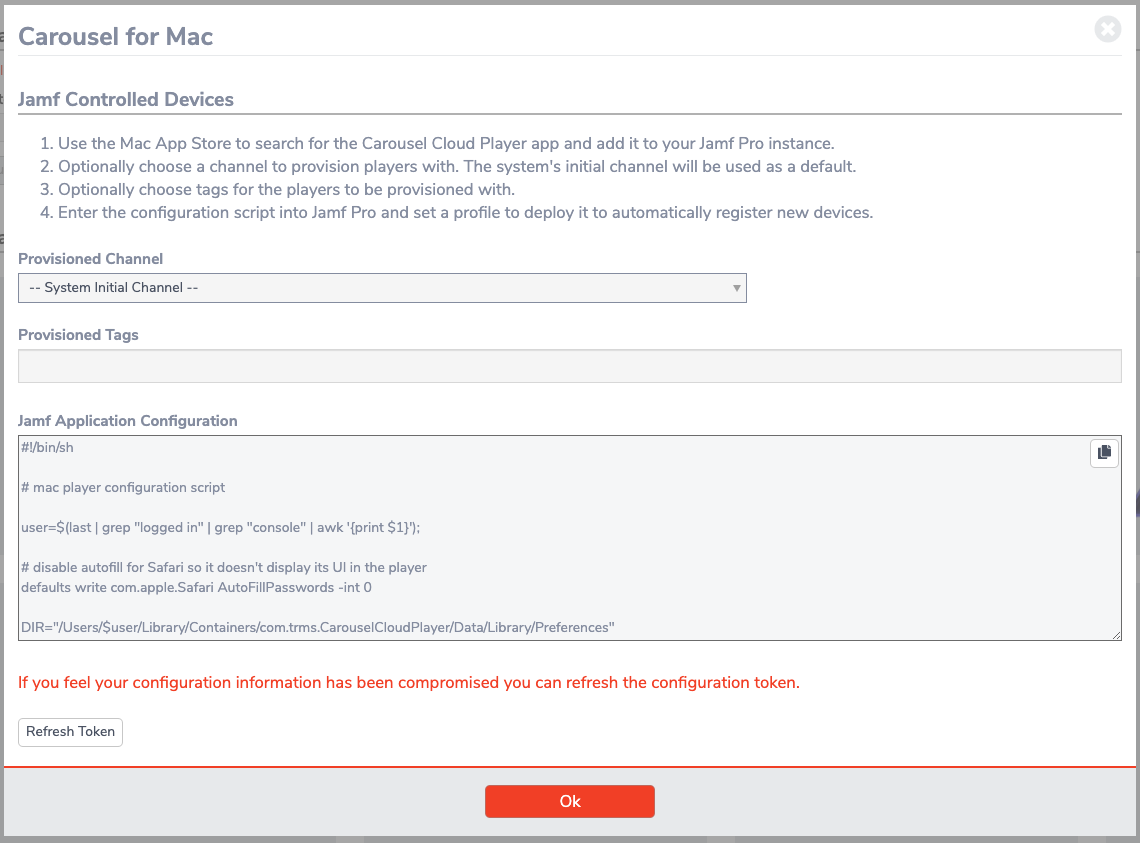Click step 4 about the configuration script
The image size is (1140, 843).
click(465, 212)
